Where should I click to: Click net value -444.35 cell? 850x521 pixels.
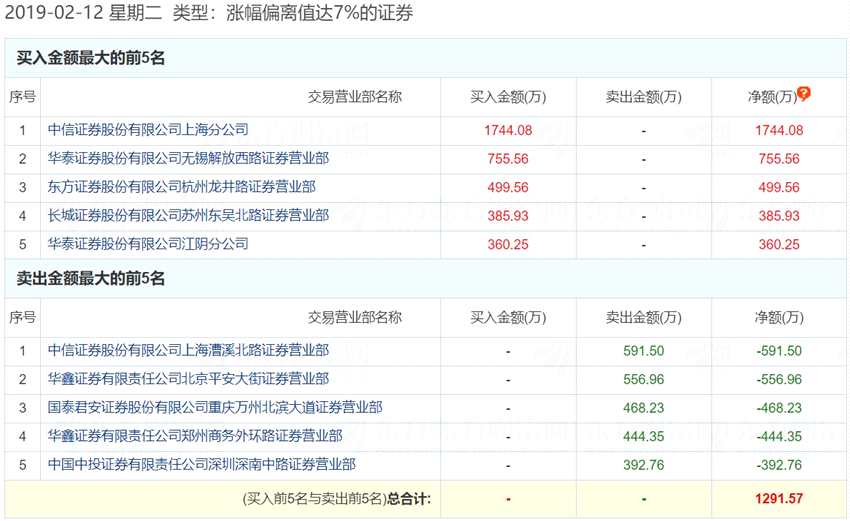[x=779, y=436]
